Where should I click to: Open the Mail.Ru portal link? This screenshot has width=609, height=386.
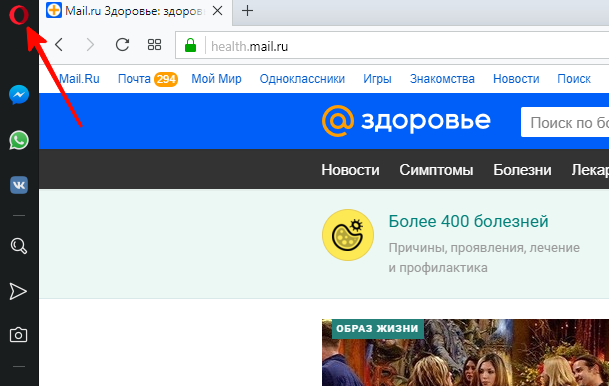[x=79, y=79]
